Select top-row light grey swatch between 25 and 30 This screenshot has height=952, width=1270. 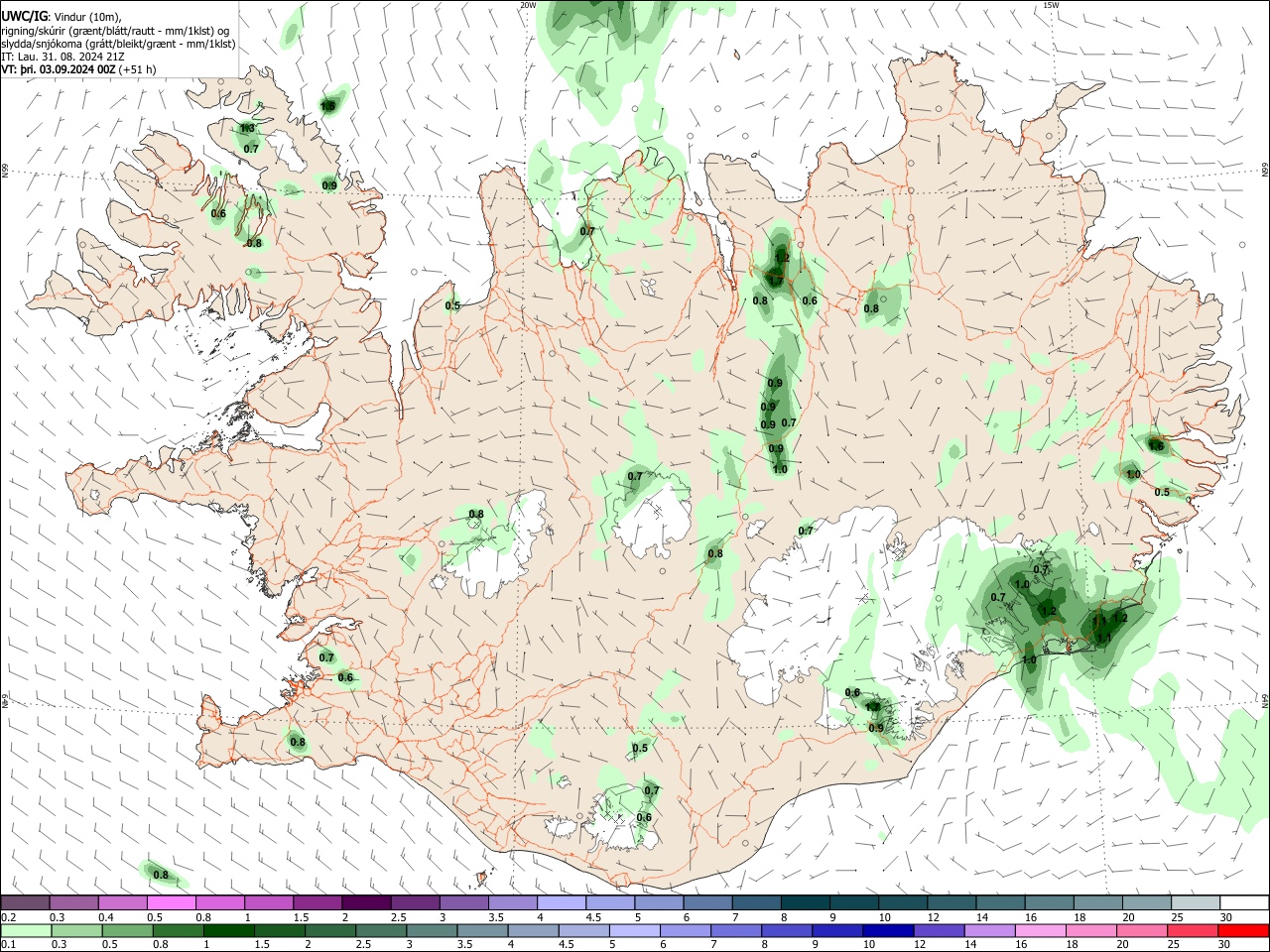1196,902
